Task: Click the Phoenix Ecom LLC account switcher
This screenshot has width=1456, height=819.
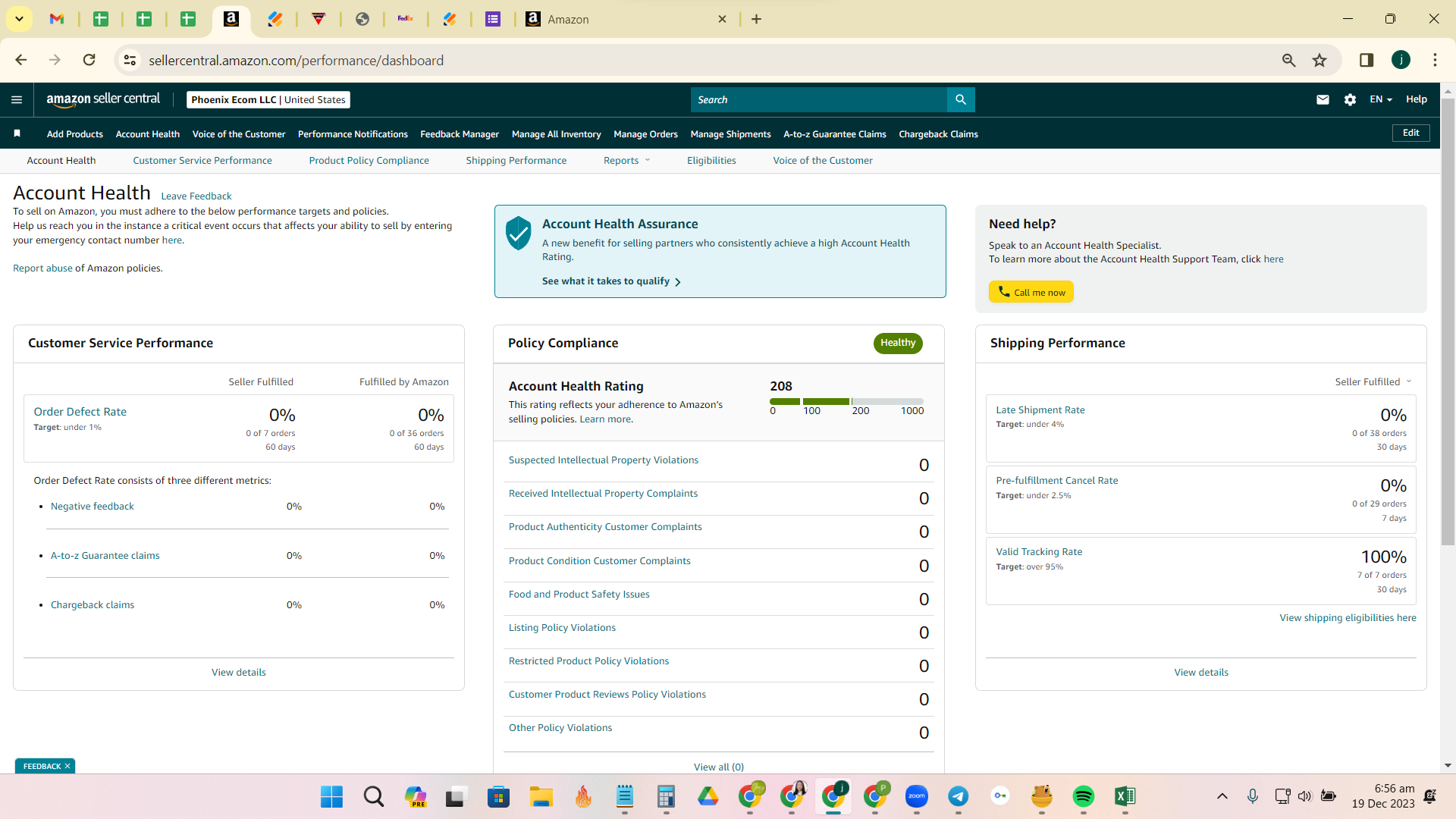Action: pyautogui.click(x=268, y=99)
